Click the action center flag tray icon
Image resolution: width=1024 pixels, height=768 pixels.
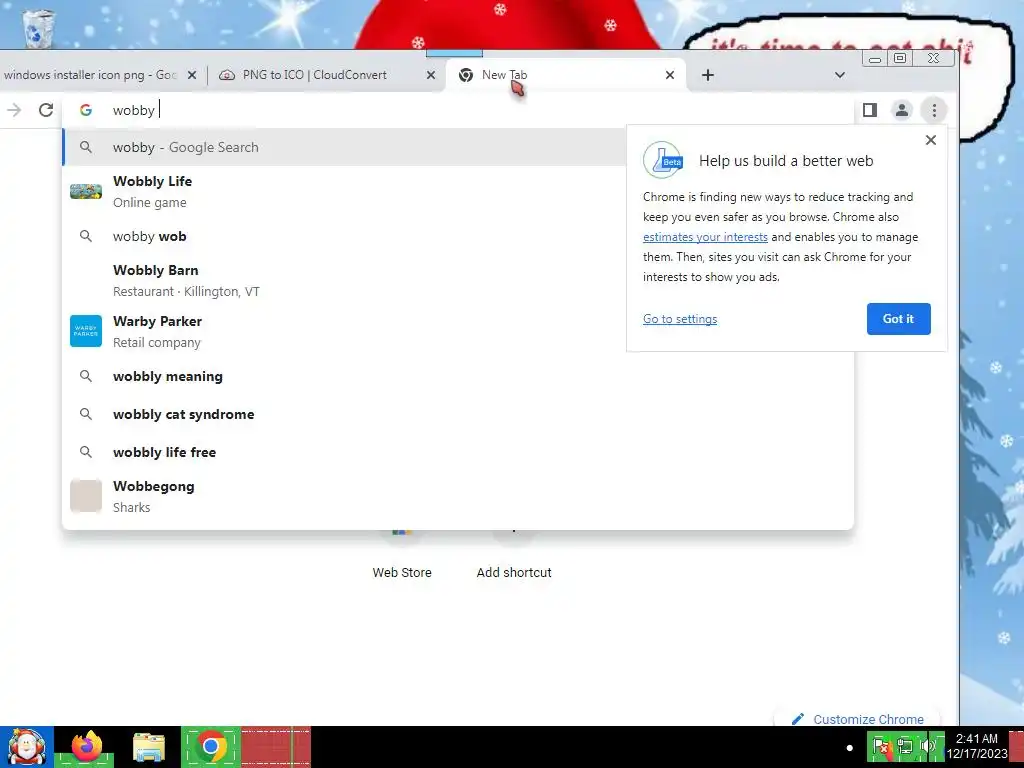pos(880,746)
